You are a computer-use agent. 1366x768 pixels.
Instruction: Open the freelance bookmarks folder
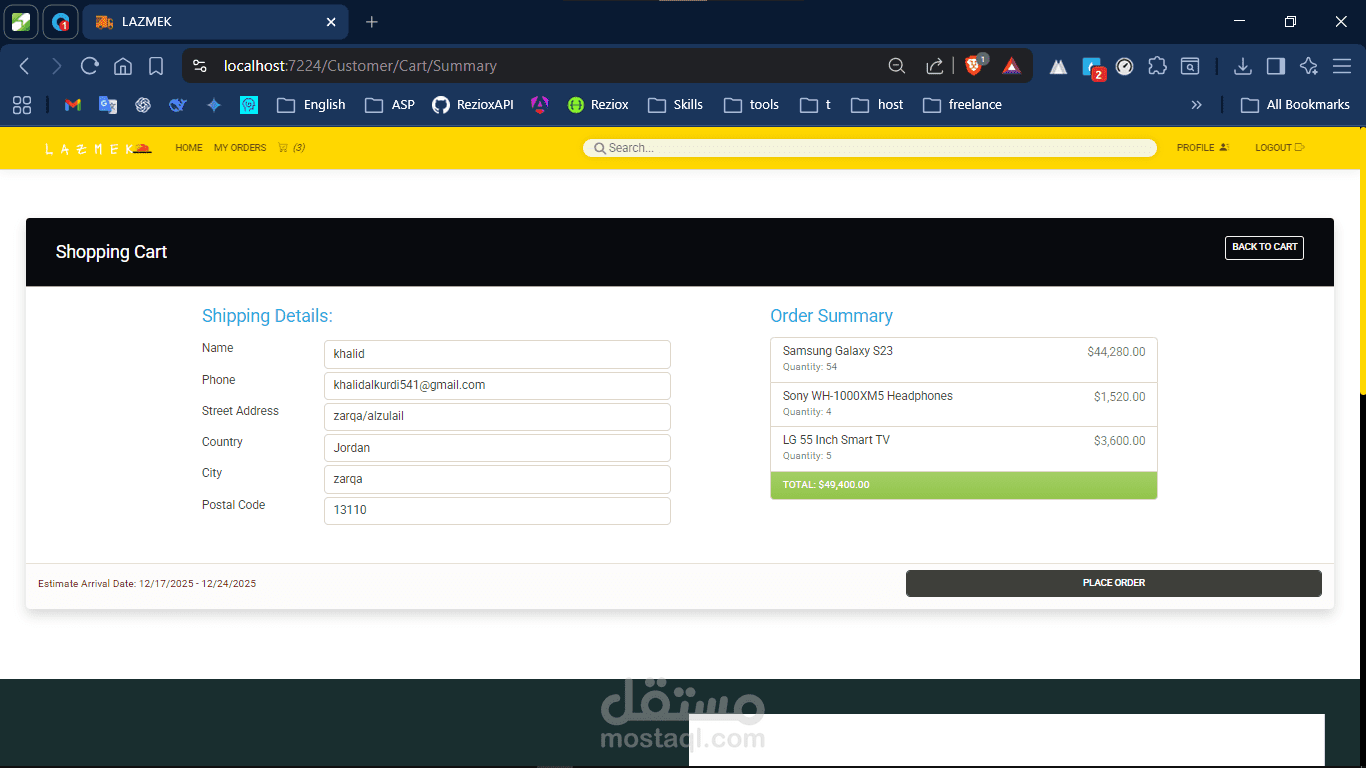click(x=962, y=105)
